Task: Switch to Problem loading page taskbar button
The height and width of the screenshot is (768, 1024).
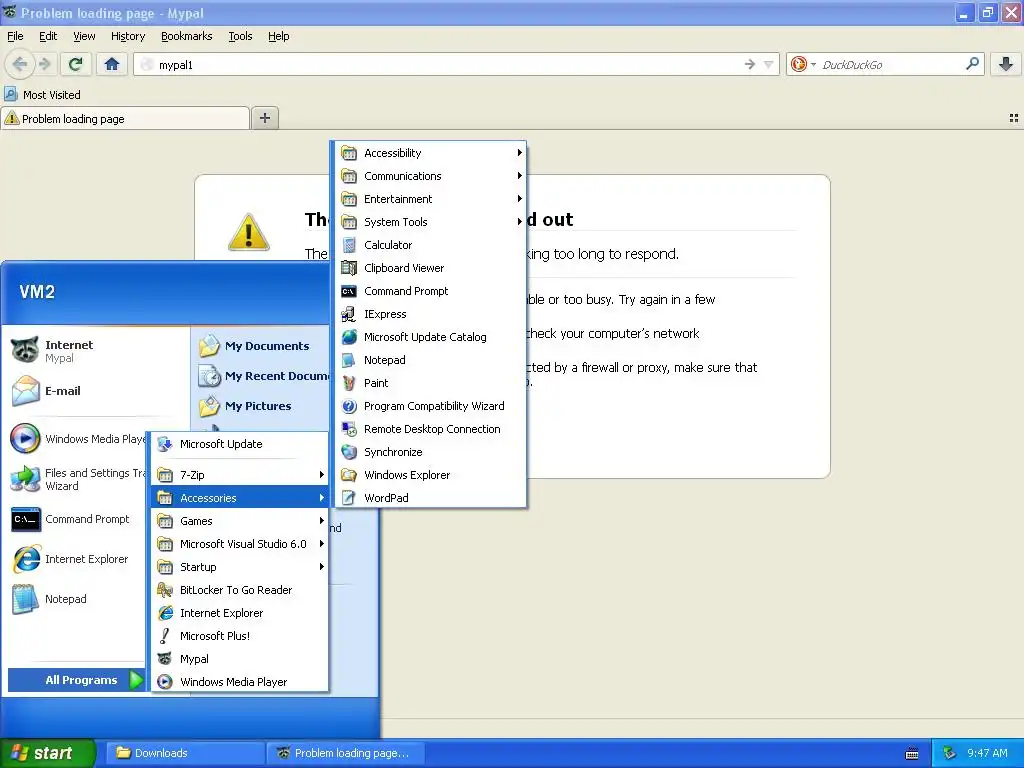Action: (346, 753)
